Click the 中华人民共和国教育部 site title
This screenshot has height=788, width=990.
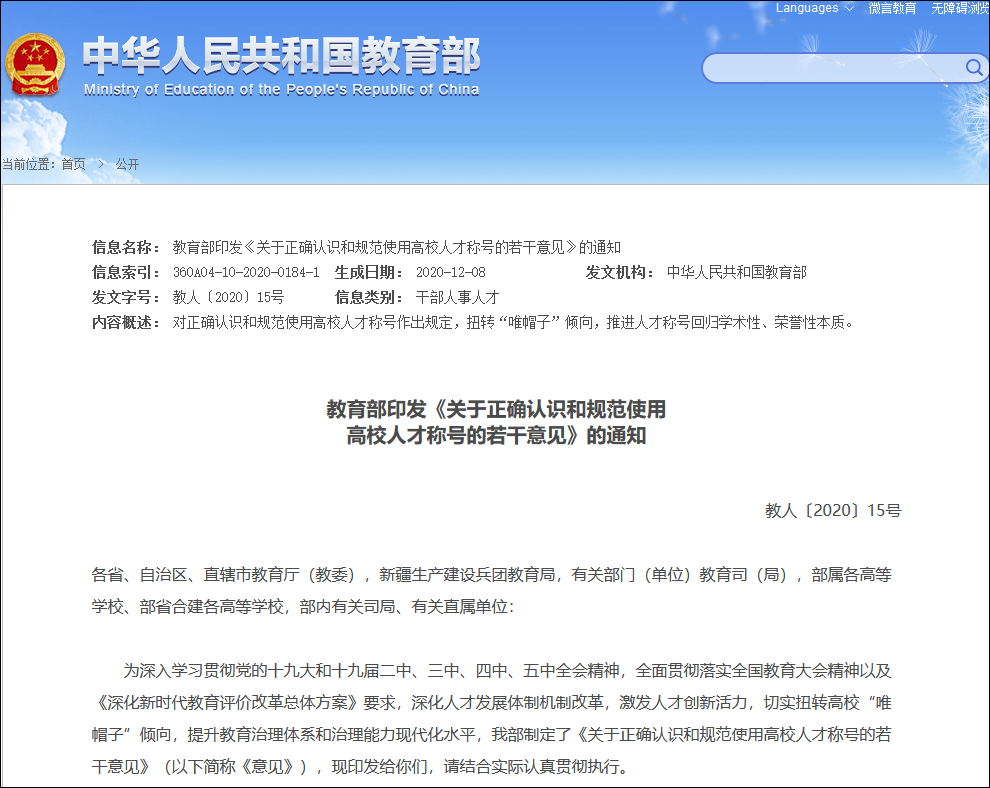click(281, 55)
